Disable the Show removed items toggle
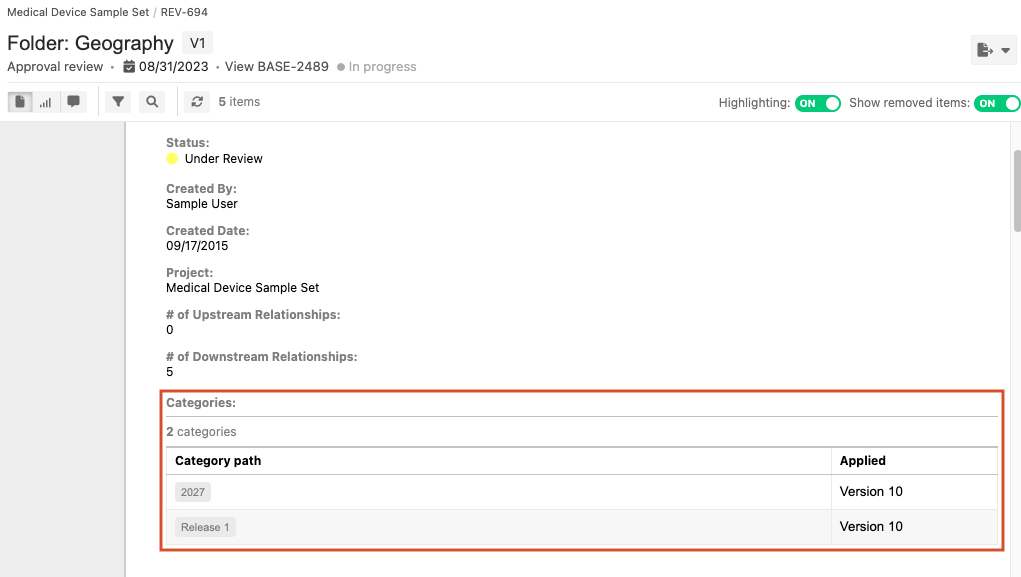This screenshot has width=1021, height=577. tap(997, 103)
